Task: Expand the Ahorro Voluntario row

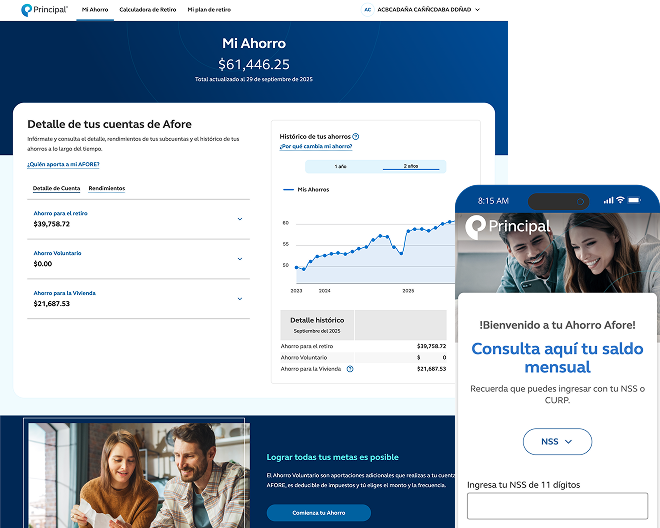Action: pyautogui.click(x=138, y=259)
